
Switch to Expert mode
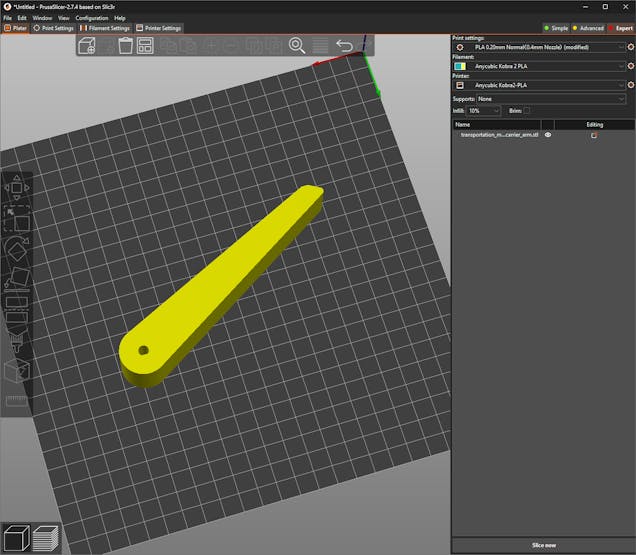pos(619,28)
